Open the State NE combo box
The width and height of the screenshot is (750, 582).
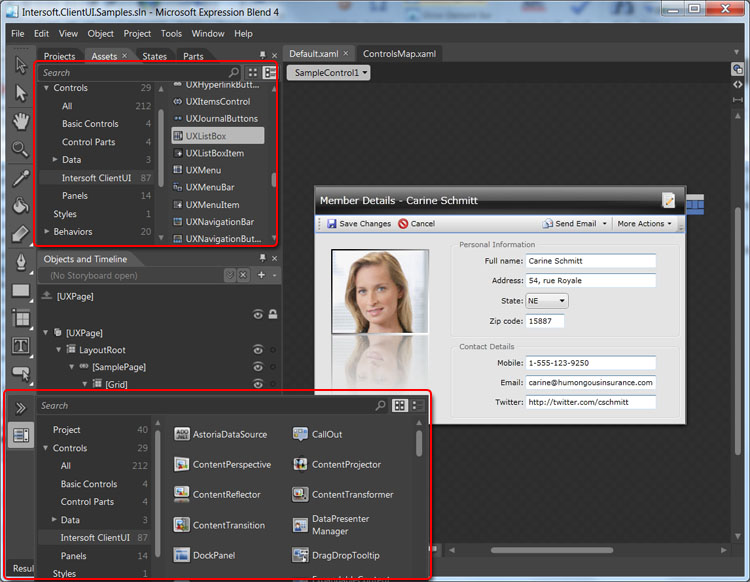547,301
